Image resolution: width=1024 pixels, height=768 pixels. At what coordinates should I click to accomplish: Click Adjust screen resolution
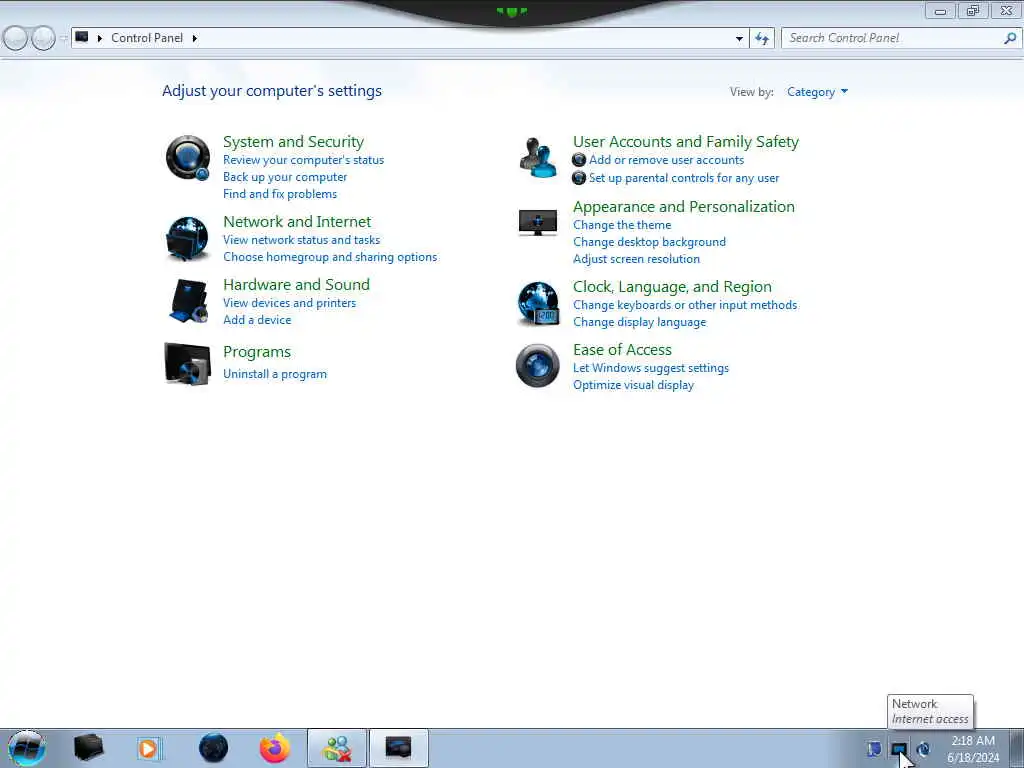click(636, 259)
